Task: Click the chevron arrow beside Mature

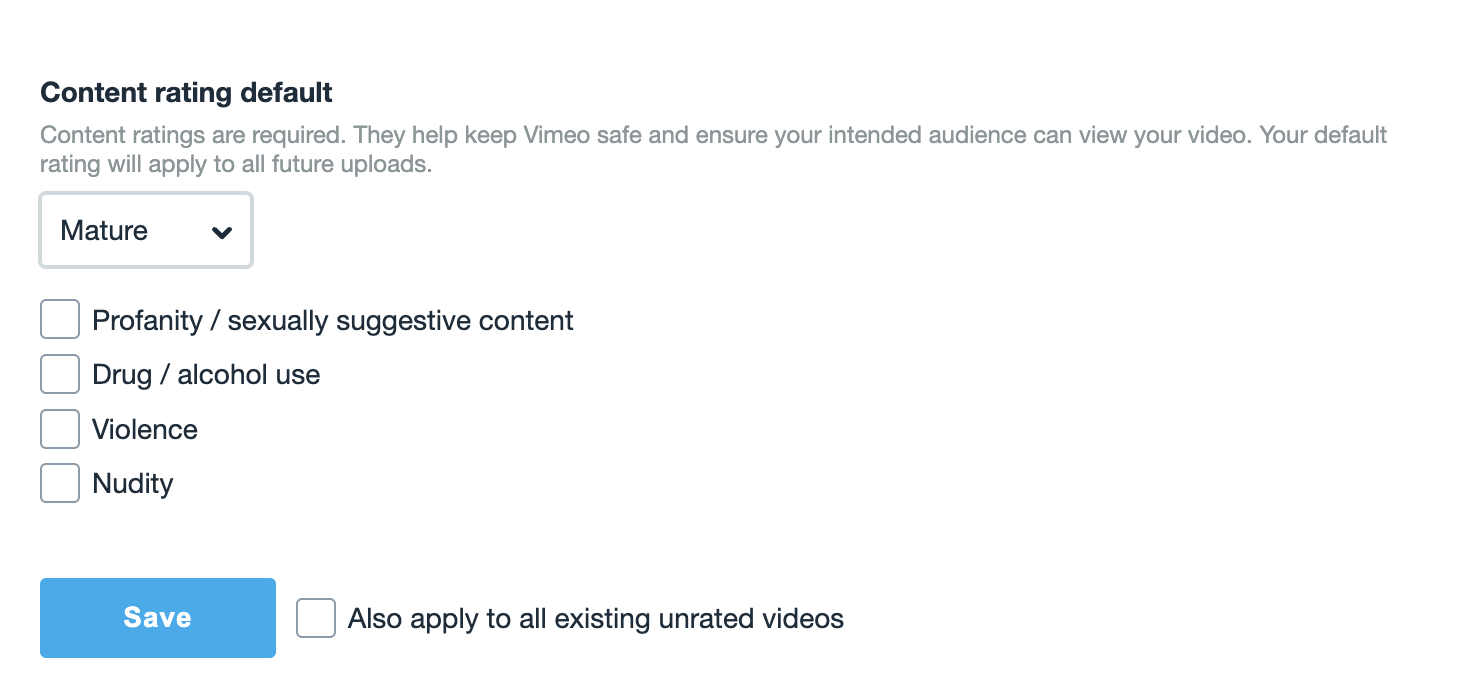Action: [222, 232]
